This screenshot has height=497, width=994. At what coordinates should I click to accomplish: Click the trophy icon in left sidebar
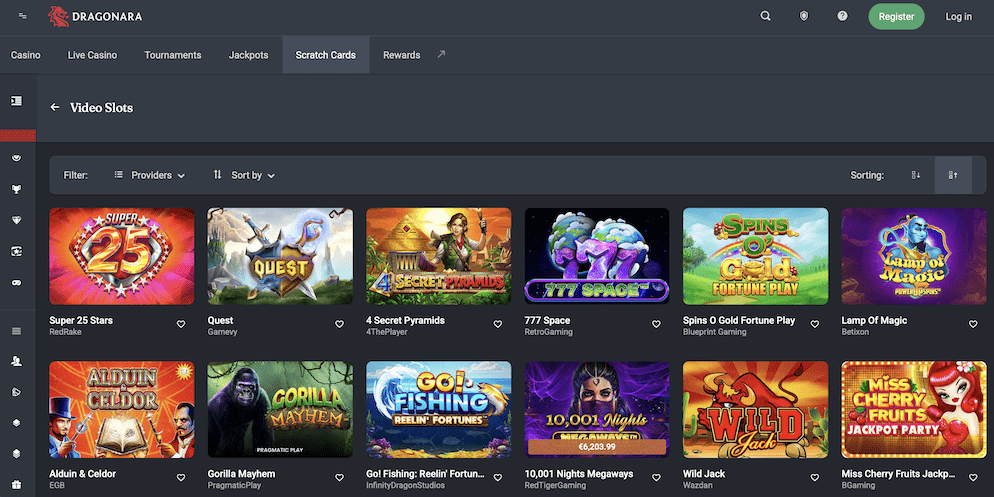click(16, 189)
